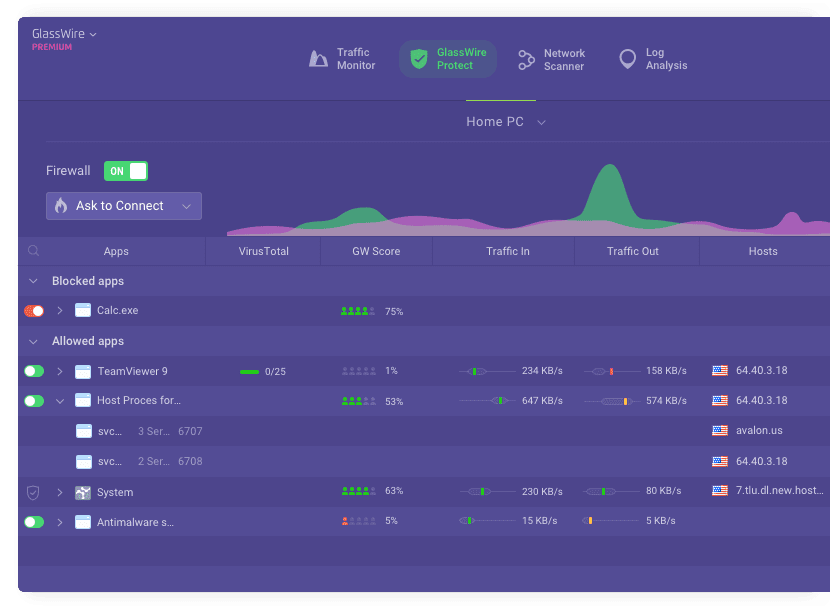Screen dimensions: 830x614
Task: Expand the Calc.exe row
Action: (x=60, y=311)
